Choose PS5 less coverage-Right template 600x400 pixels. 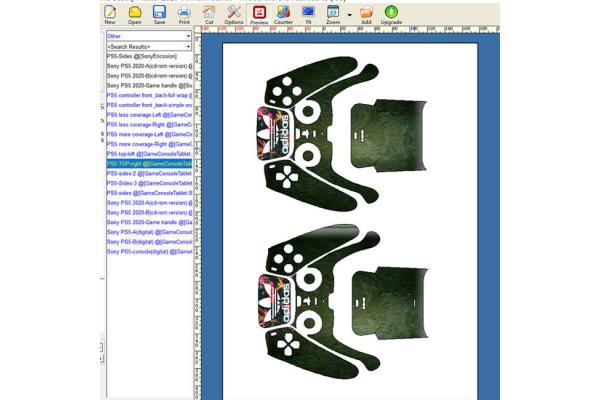149,124
